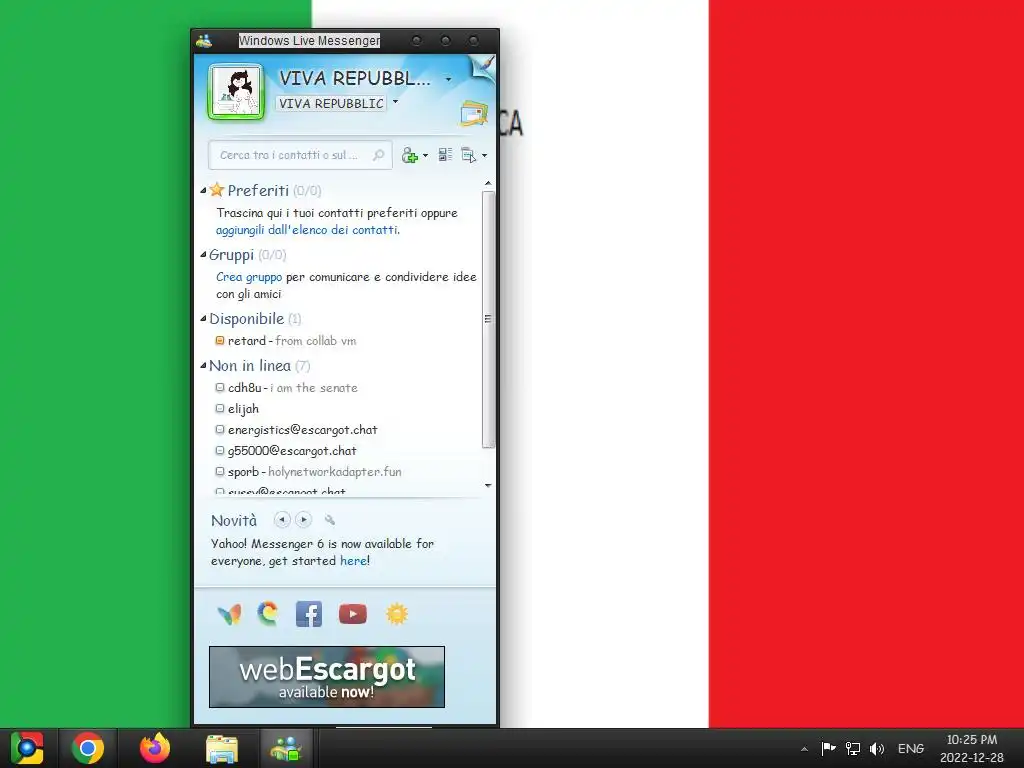Open the add contact dropdown arrow

[x=425, y=155]
